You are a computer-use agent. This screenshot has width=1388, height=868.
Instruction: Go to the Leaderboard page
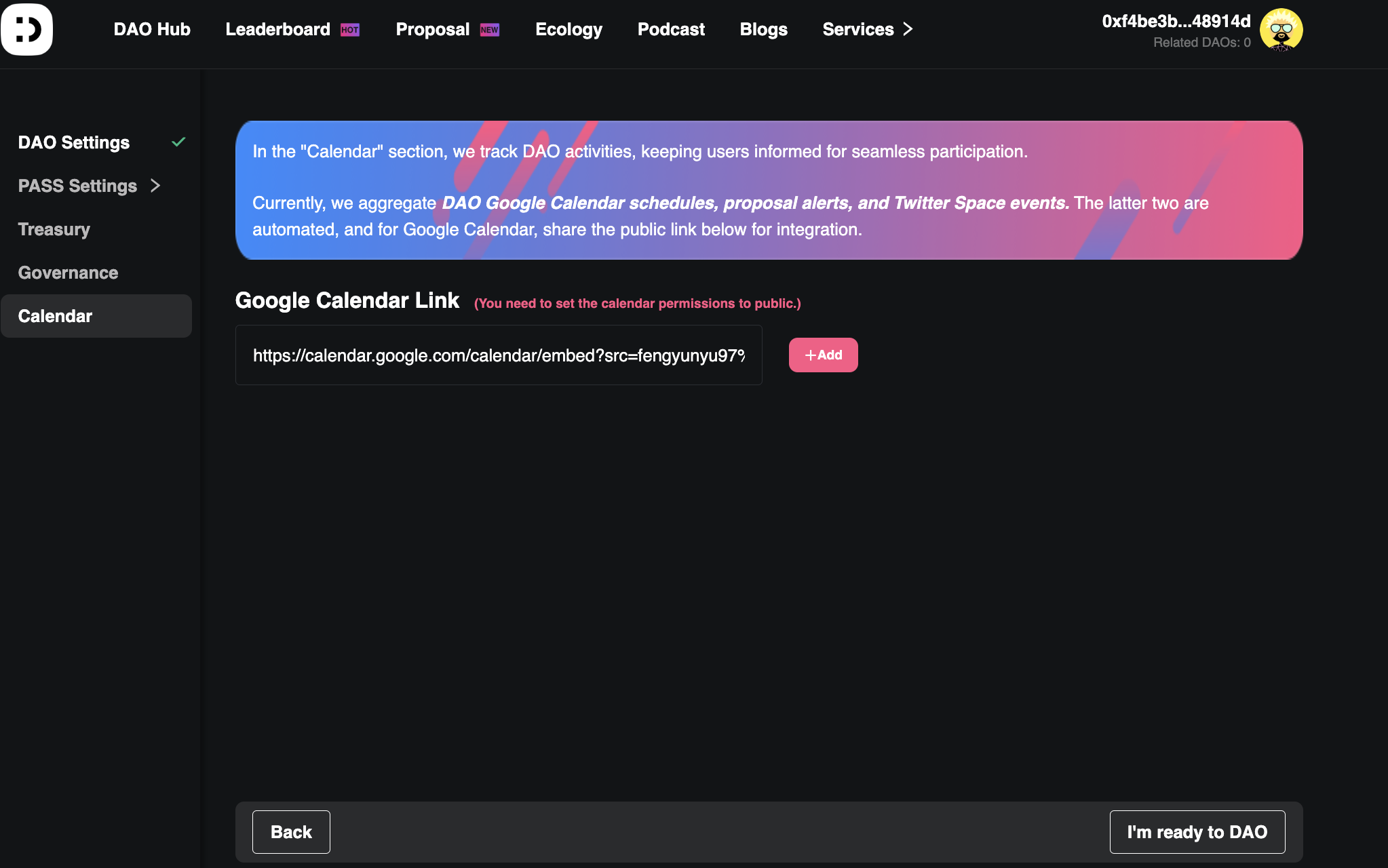point(277,29)
